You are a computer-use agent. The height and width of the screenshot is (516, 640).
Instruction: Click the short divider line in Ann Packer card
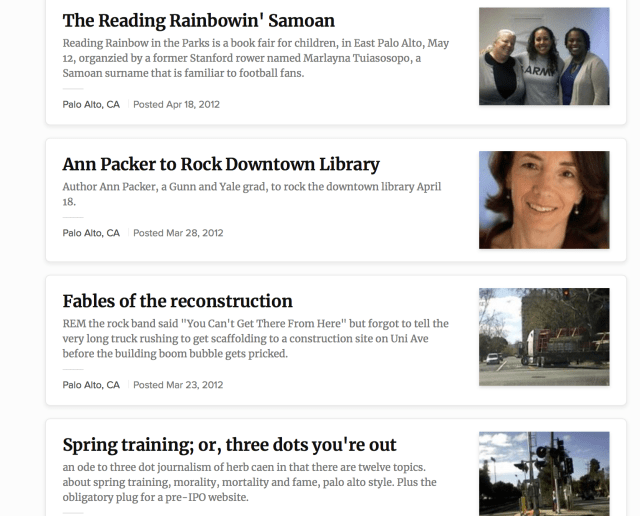click(x=73, y=218)
